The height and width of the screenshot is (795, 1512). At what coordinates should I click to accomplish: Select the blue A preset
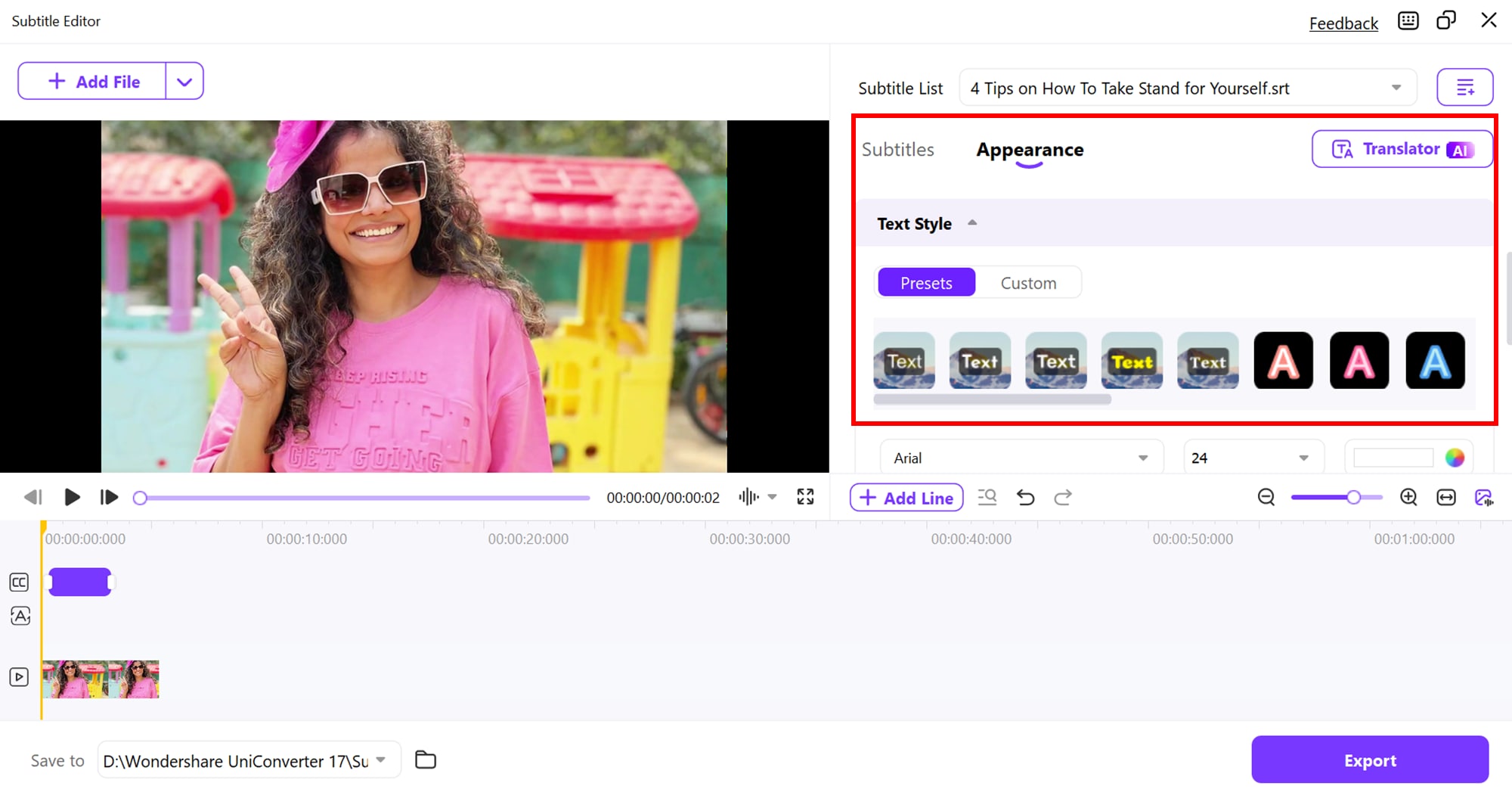click(1436, 361)
